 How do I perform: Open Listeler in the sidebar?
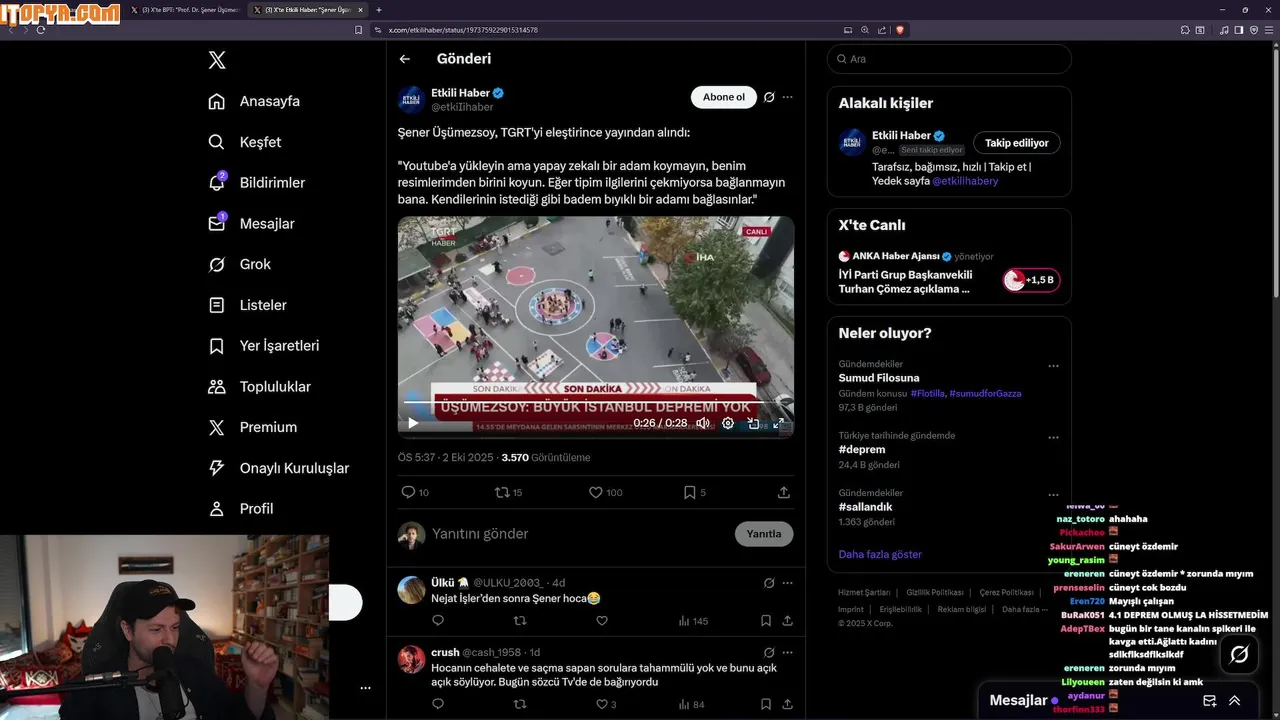click(247, 305)
